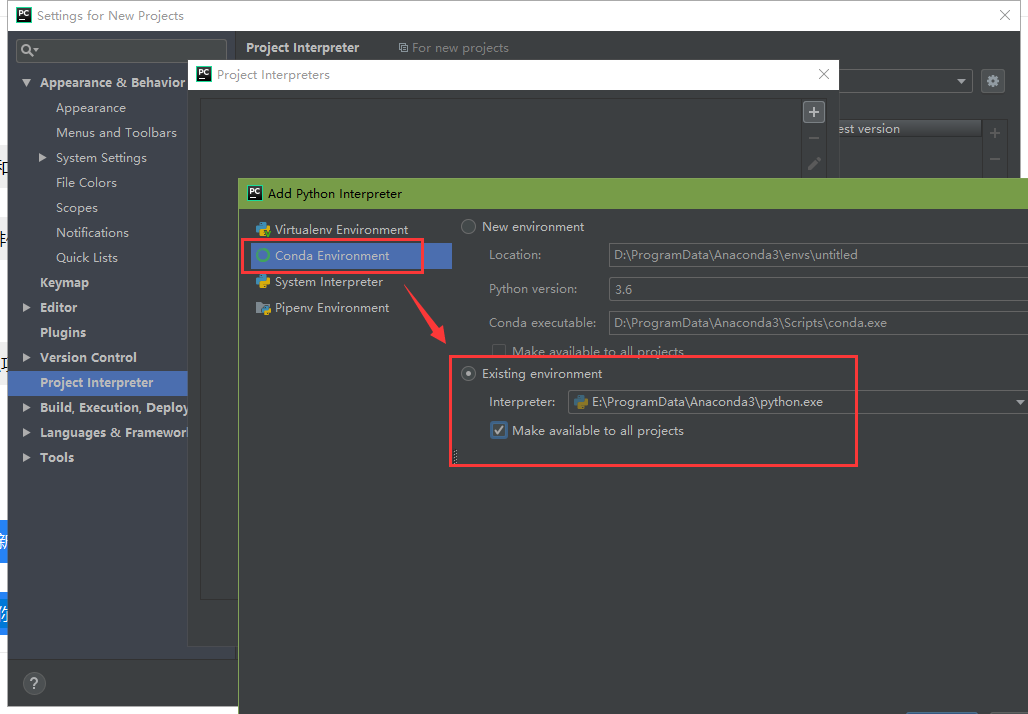Click the PyCharm logo in Project Interpreters title
This screenshot has height=714, width=1028.
pos(204,74)
